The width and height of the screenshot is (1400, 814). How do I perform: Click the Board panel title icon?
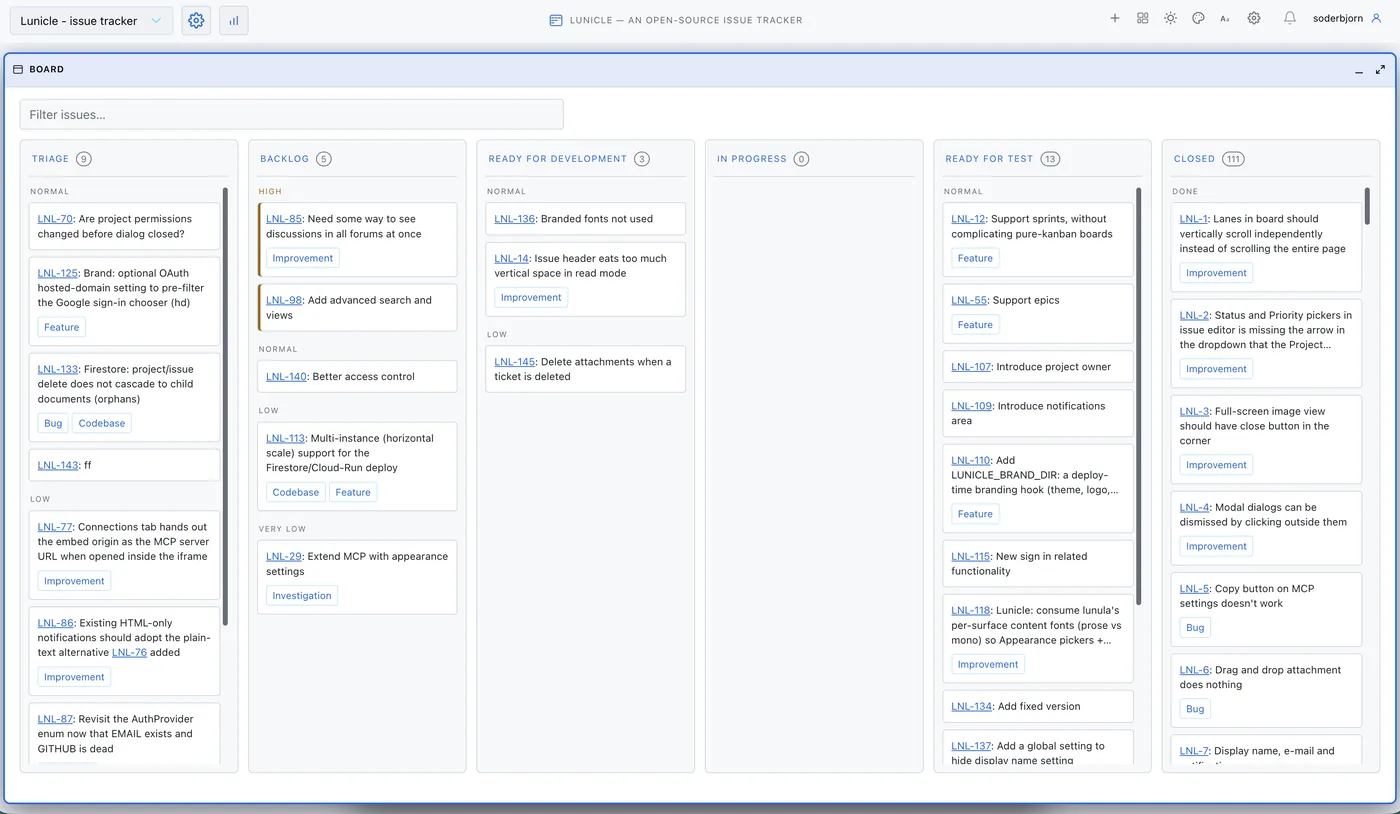click(18, 70)
